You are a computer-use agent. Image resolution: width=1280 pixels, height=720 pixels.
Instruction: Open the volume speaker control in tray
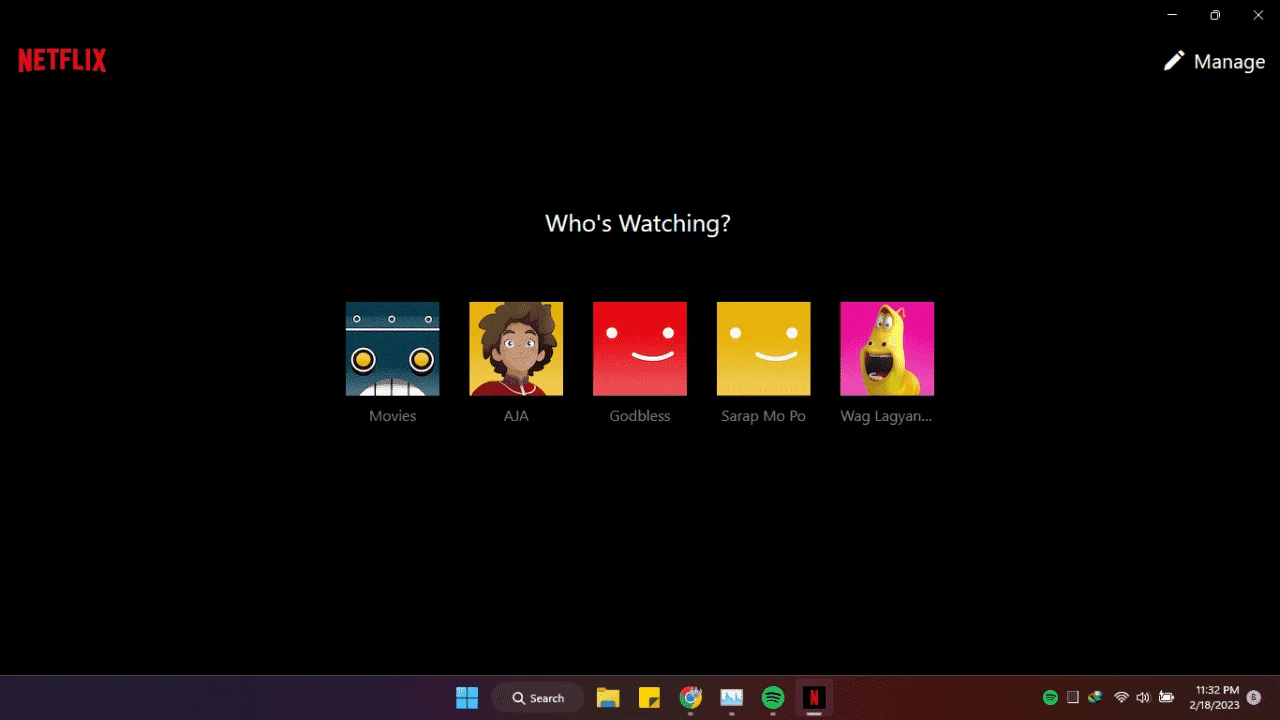(x=1143, y=698)
